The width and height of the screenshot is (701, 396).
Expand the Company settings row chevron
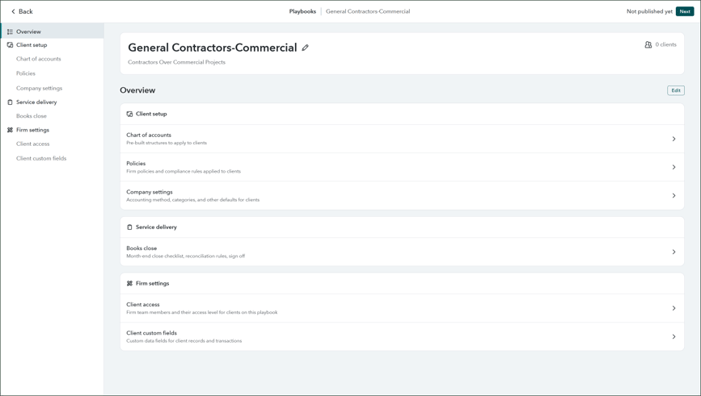(674, 196)
